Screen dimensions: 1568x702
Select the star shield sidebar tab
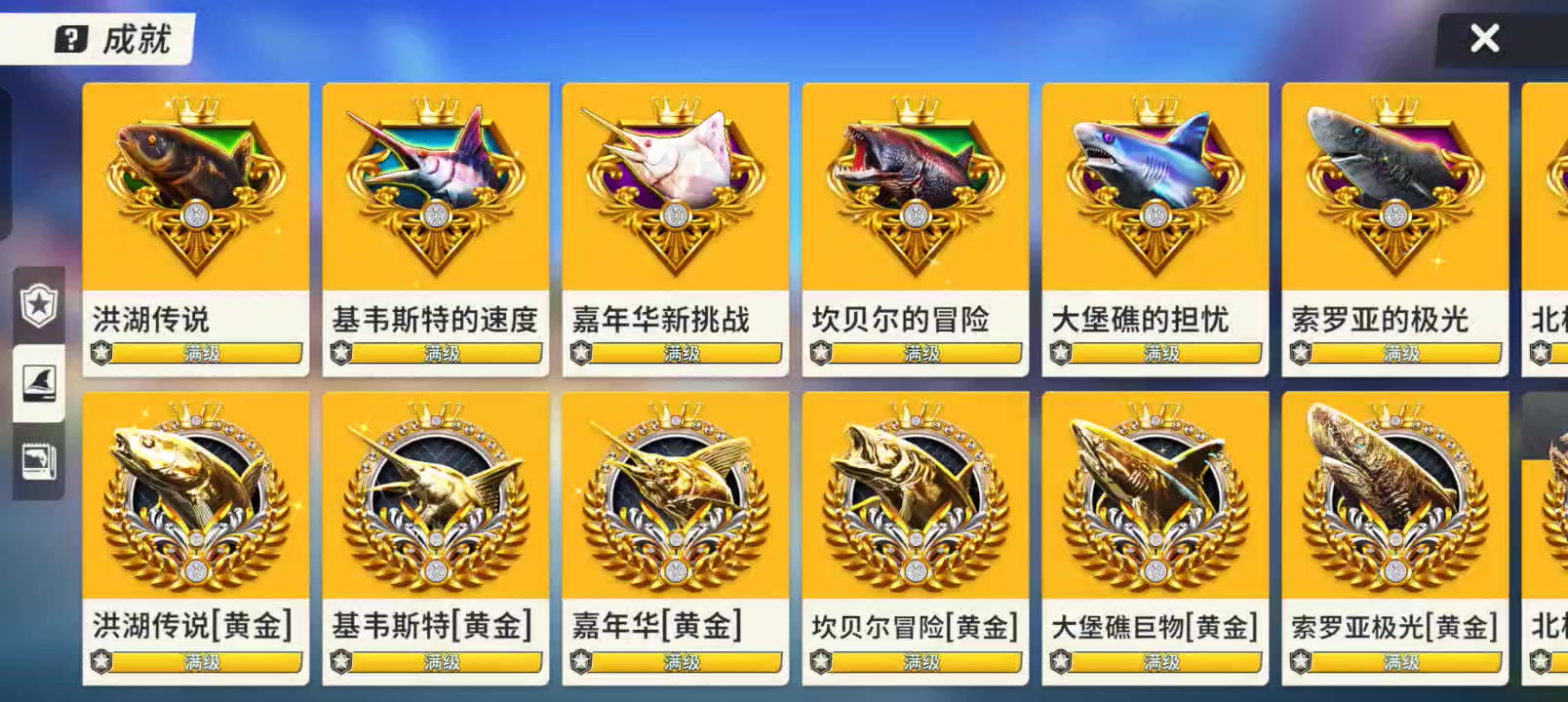point(39,305)
